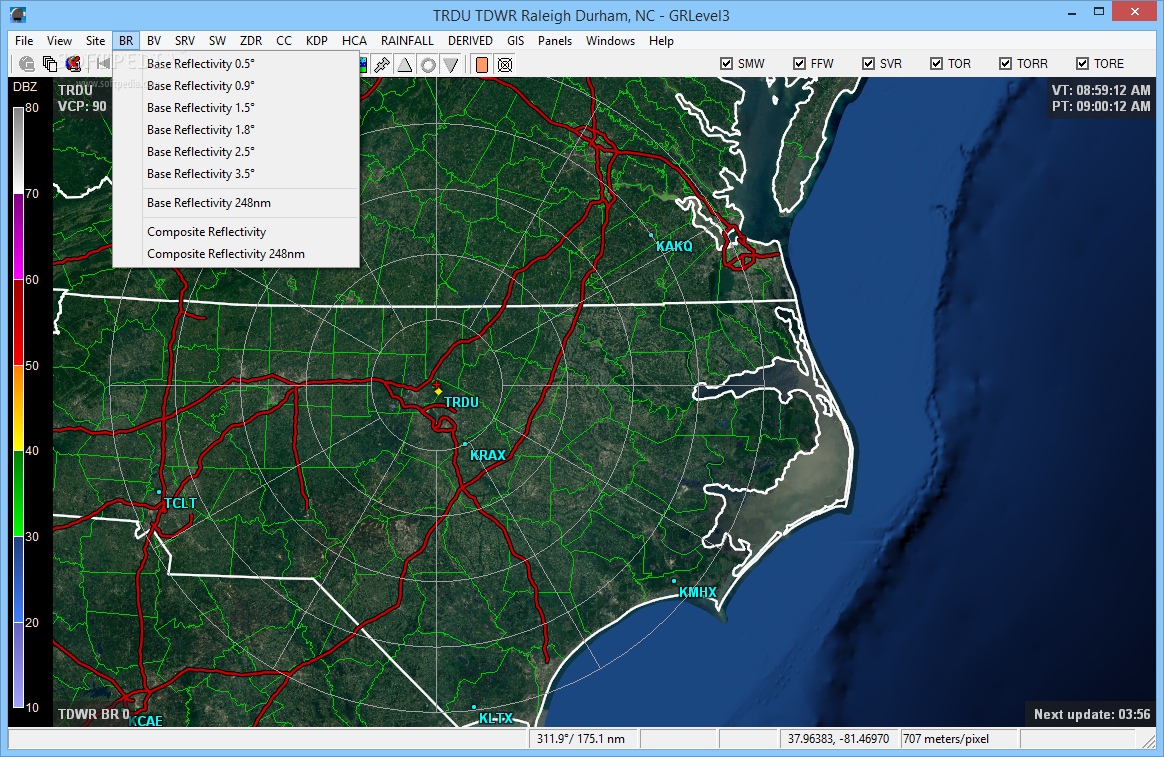This screenshot has width=1164, height=757.
Task: Open the File menu
Action: 24,41
